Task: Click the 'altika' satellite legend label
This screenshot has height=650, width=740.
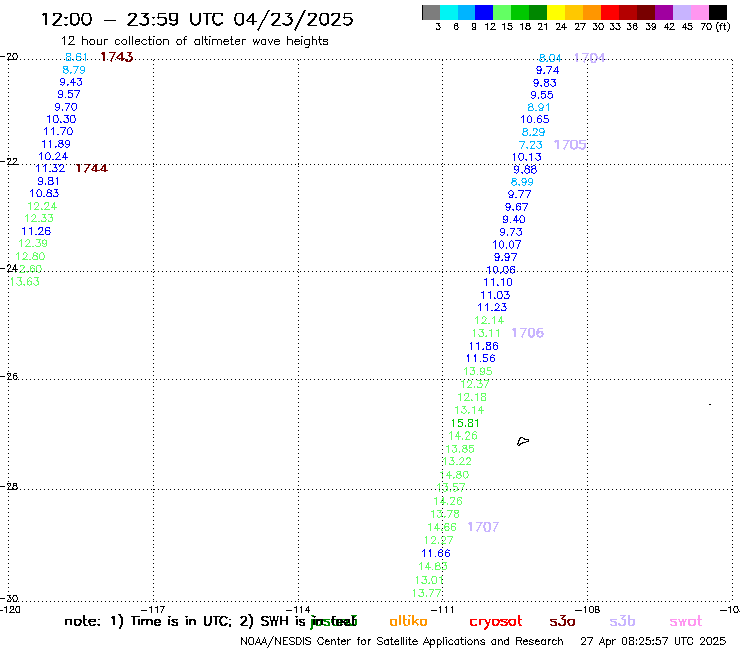Action: 408,621
